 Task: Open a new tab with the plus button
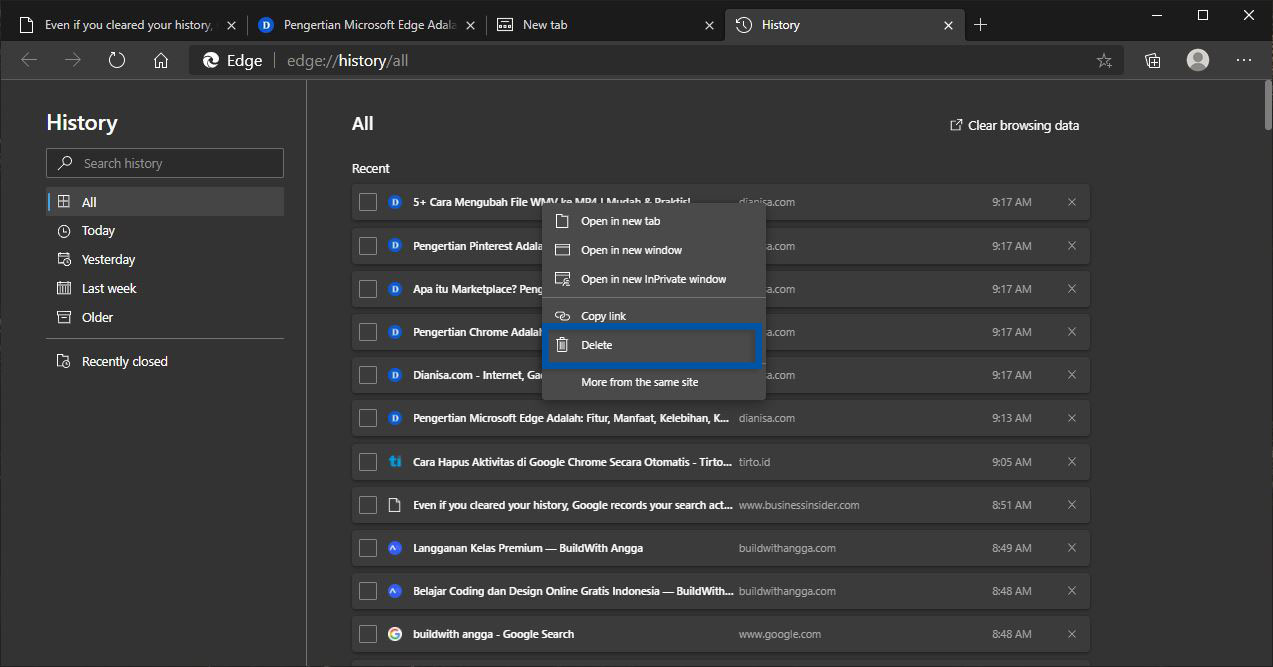pyautogui.click(x=982, y=24)
